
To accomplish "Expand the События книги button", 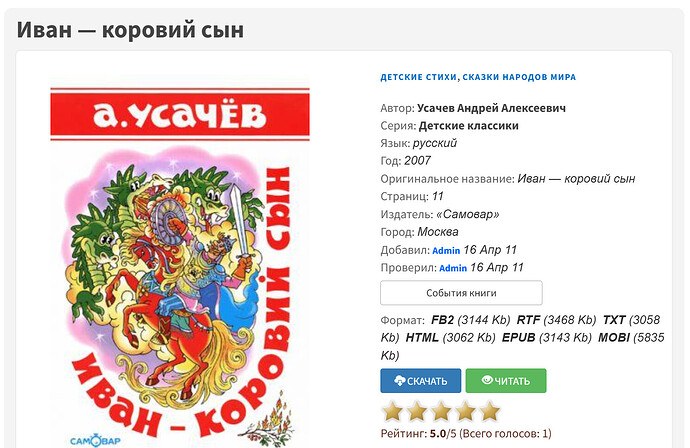I will 461,293.
